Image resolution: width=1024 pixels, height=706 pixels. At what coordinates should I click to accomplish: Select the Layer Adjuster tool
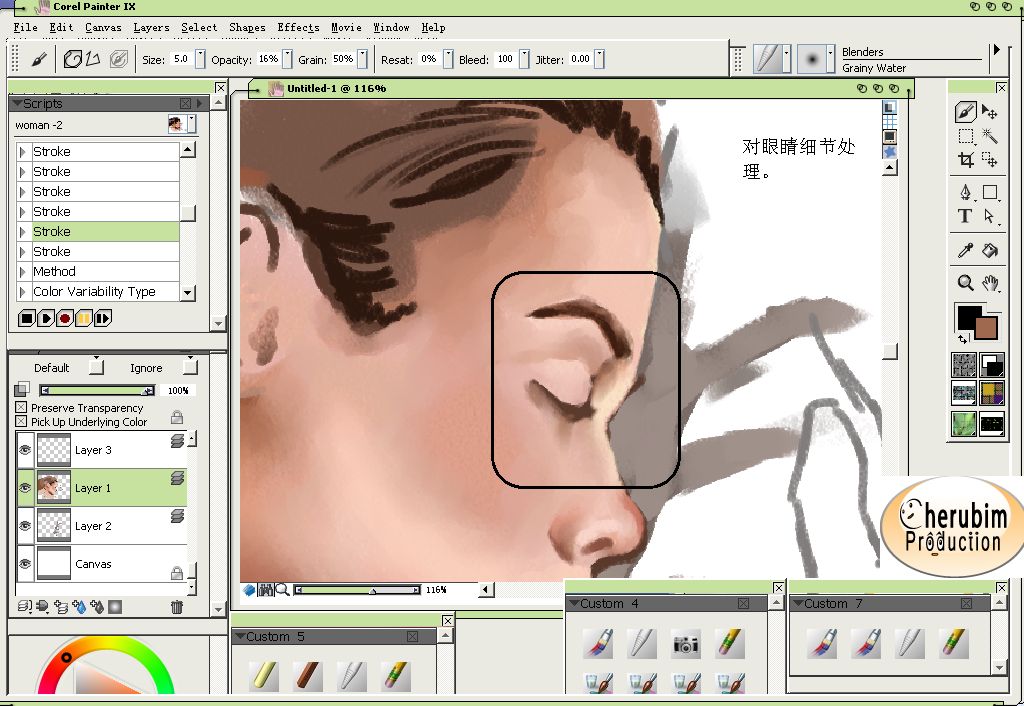pos(989,112)
